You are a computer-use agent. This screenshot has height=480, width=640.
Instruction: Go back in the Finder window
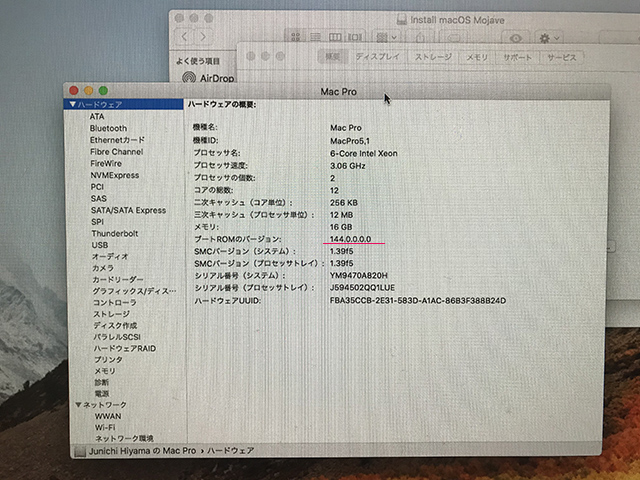pyautogui.click(x=184, y=37)
